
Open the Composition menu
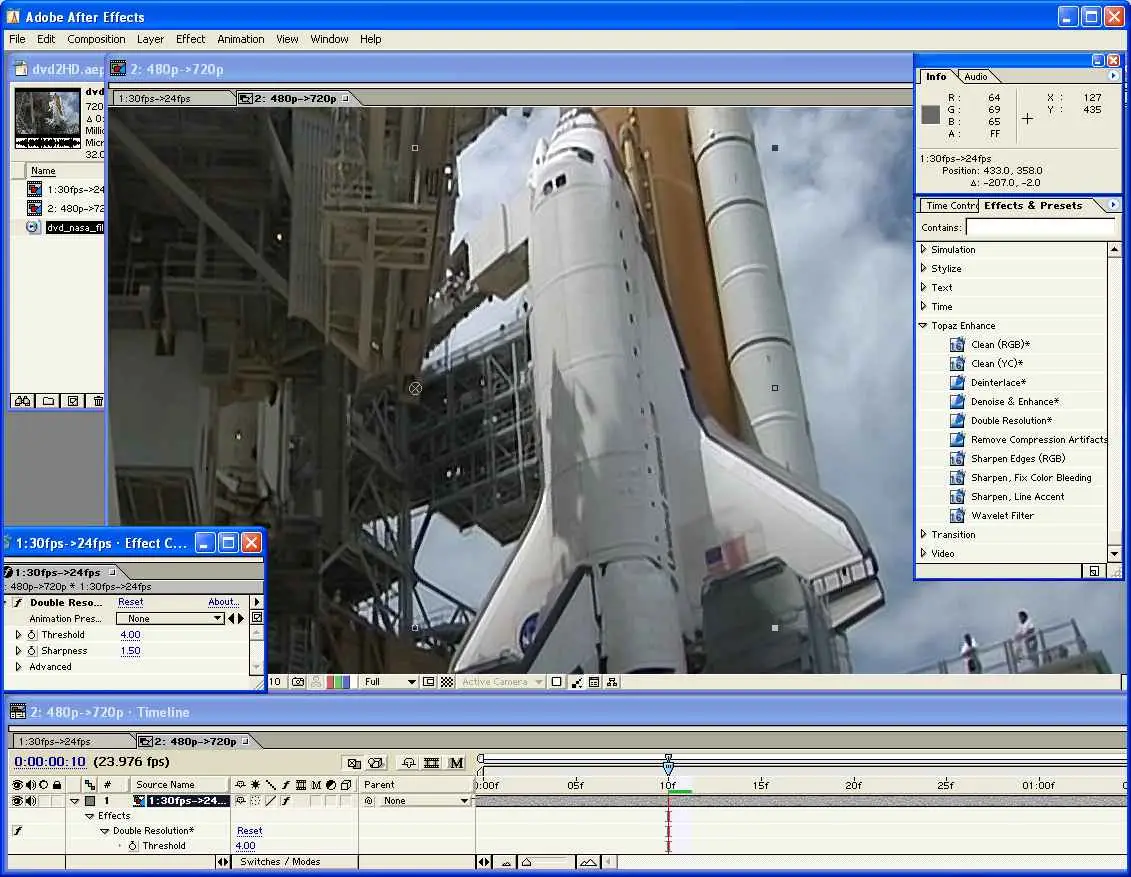click(96, 39)
